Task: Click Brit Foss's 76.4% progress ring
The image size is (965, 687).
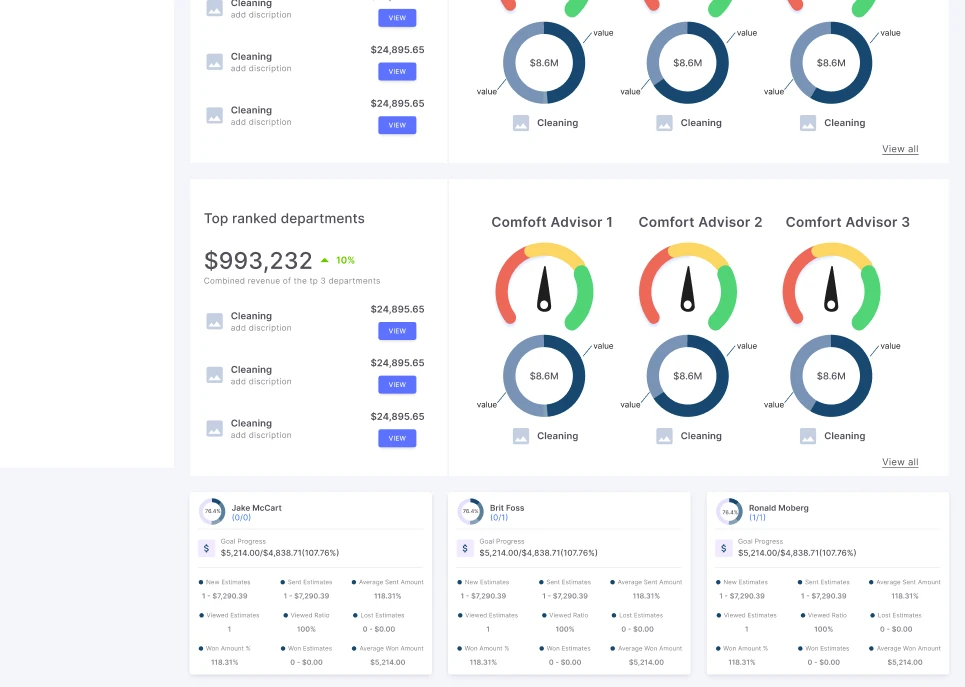Action: click(471, 512)
